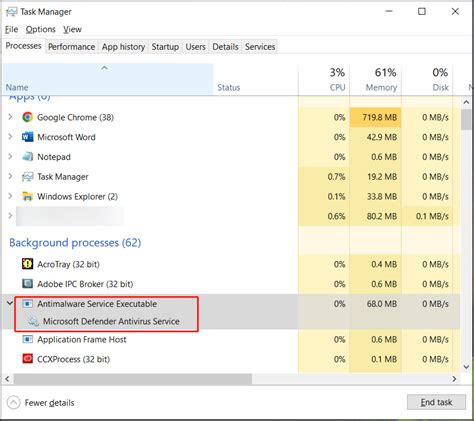This screenshot has height=421, width=474.
Task: Click the horizontal scrollbar left arrow
Action: coord(7,379)
